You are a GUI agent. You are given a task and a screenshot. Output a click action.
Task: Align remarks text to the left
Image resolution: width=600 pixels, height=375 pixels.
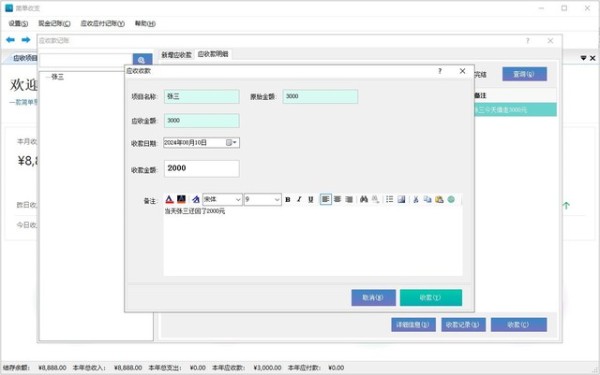(x=326, y=199)
